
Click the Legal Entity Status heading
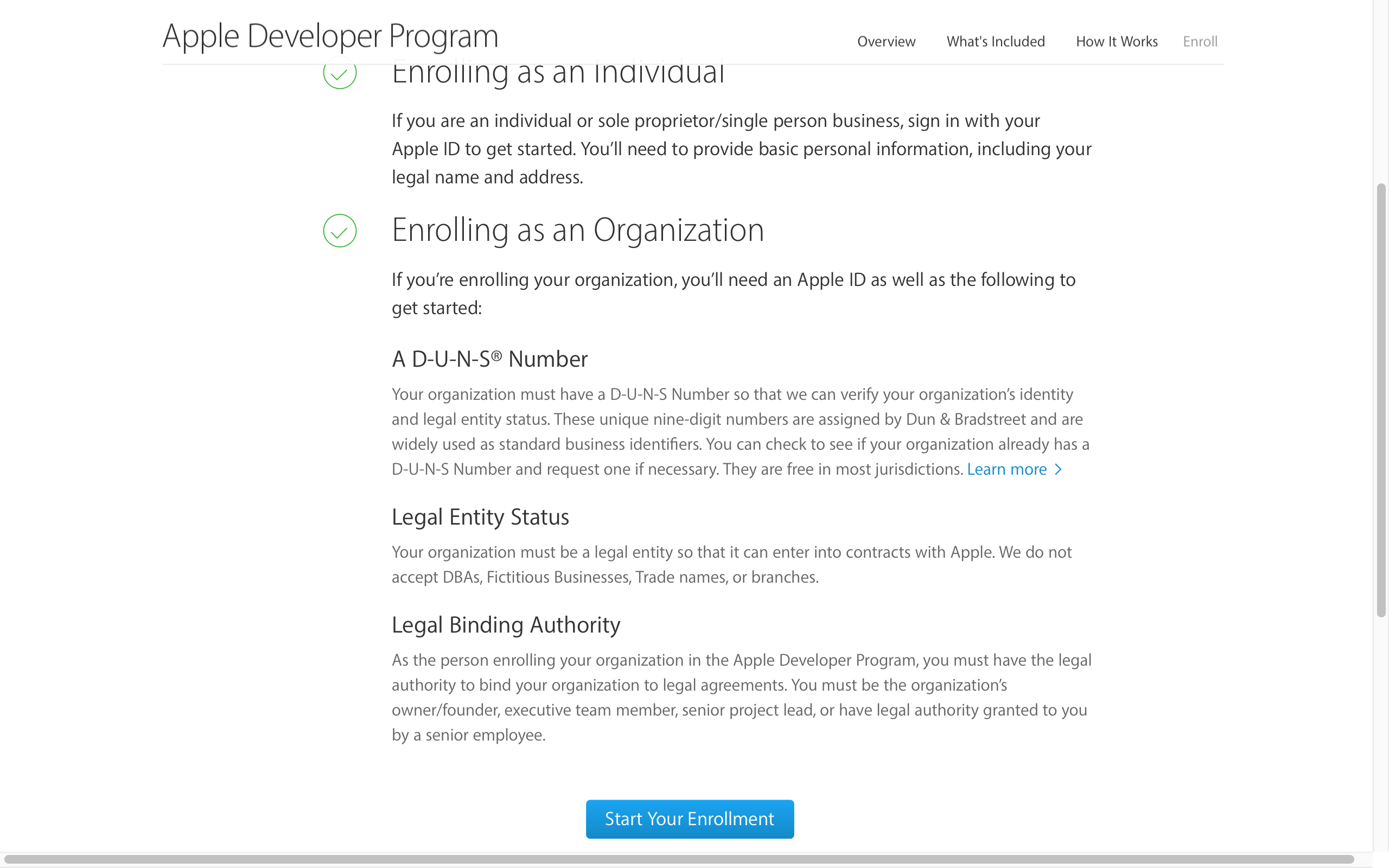(x=480, y=517)
